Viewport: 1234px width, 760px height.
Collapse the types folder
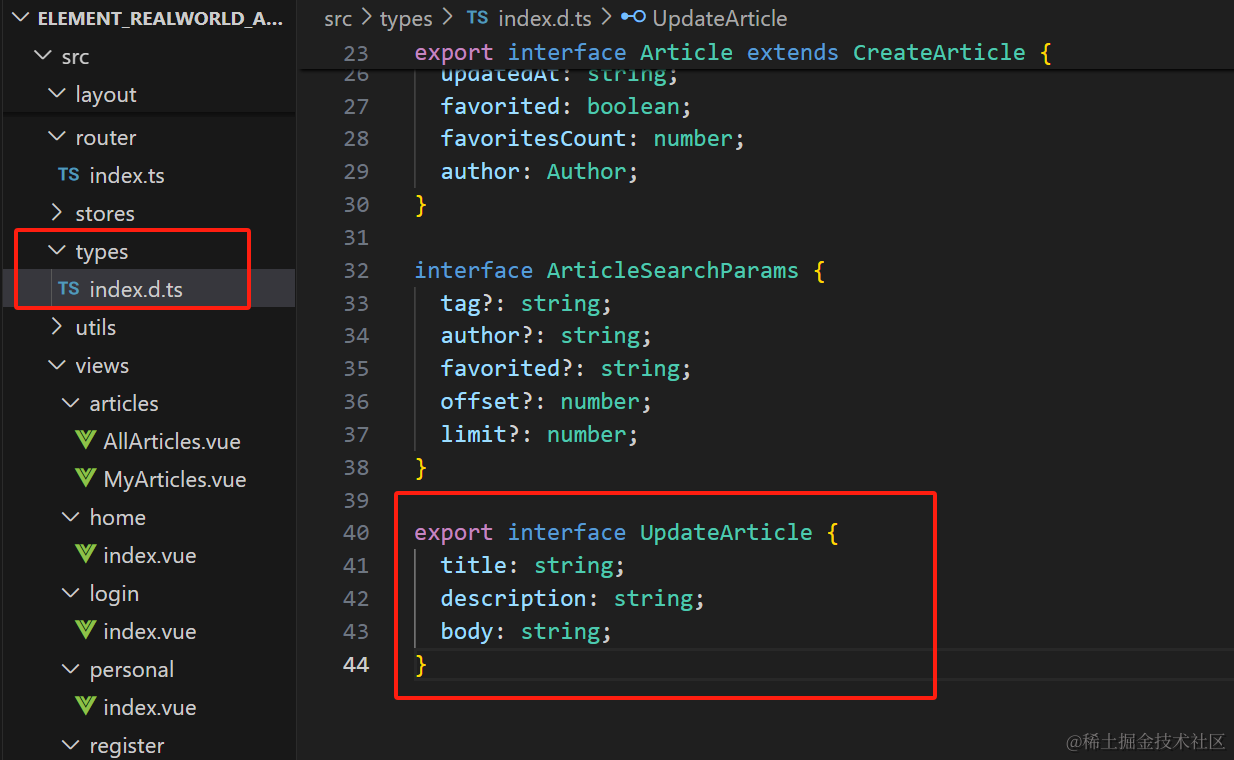[x=57, y=251]
